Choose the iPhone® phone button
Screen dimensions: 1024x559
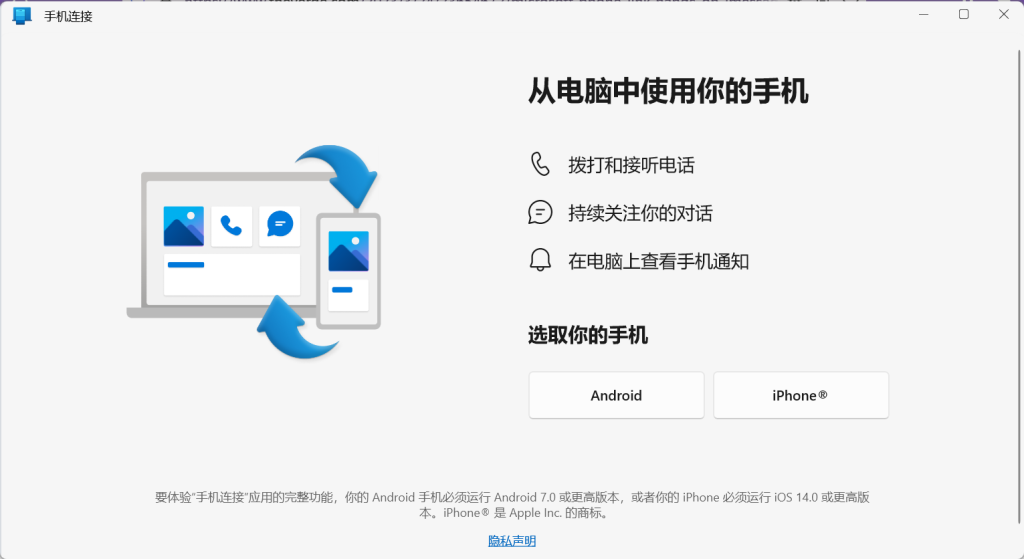pyautogui.click(x=801, y=395)
